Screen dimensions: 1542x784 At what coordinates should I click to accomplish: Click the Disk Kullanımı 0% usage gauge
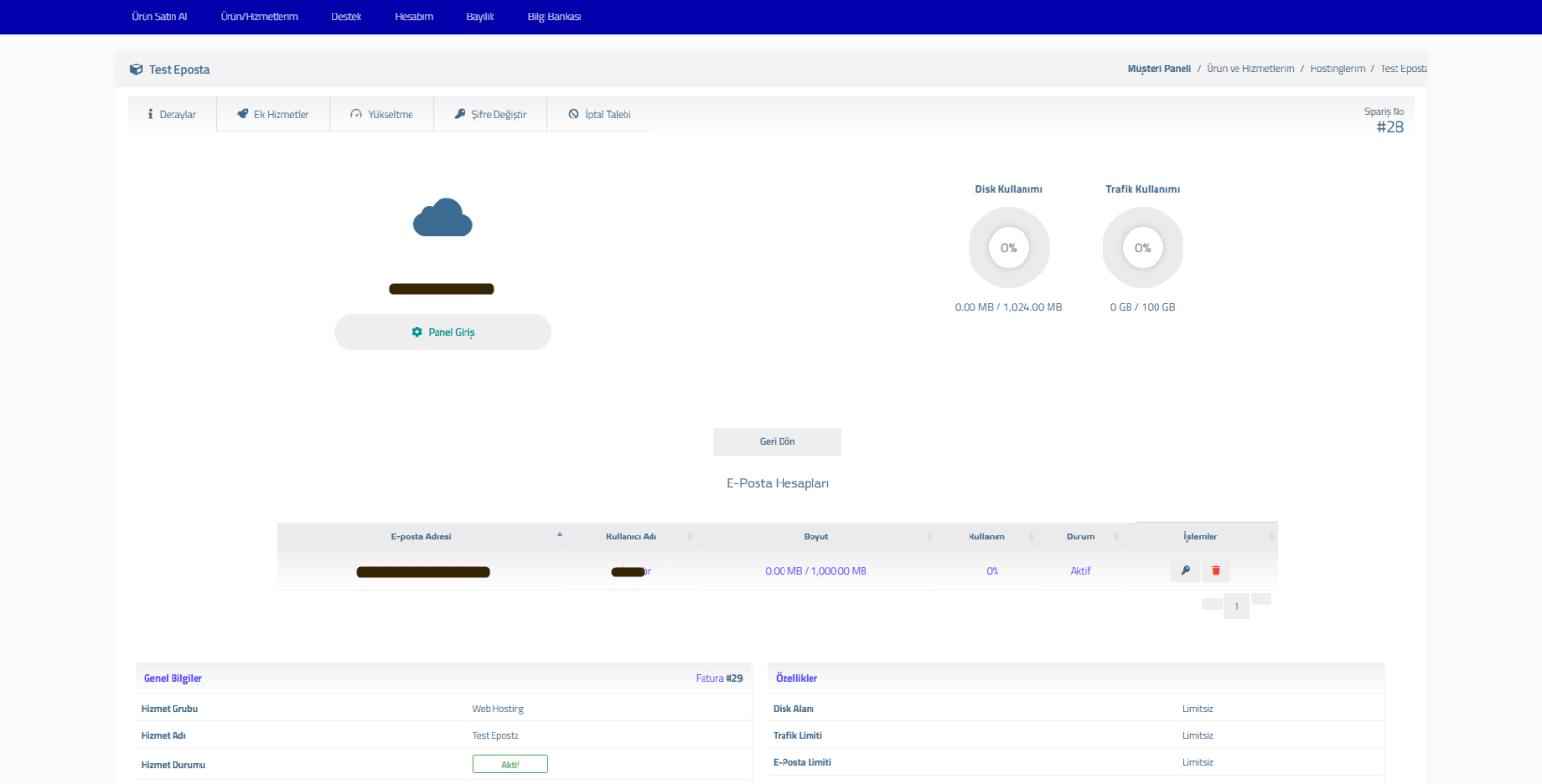click(x=1008, y=248)
